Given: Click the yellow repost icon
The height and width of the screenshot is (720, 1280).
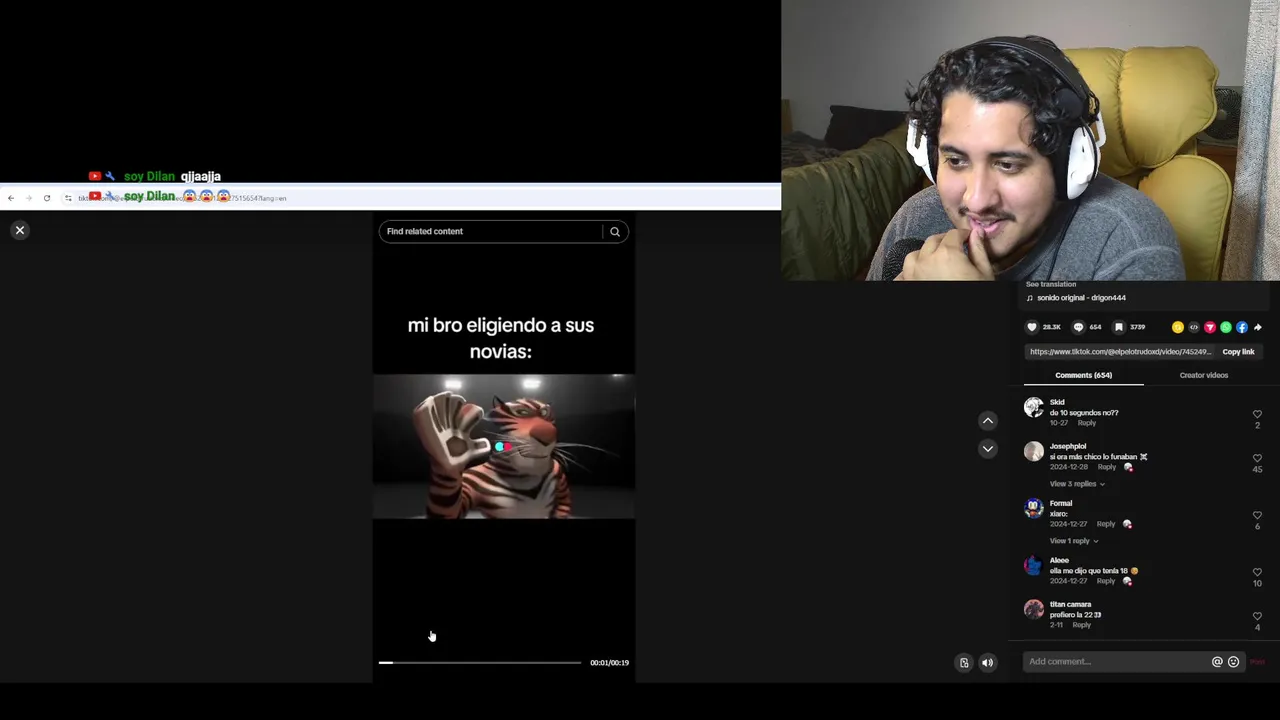Looking at the screenshot, I should [x=1178, y=327].
